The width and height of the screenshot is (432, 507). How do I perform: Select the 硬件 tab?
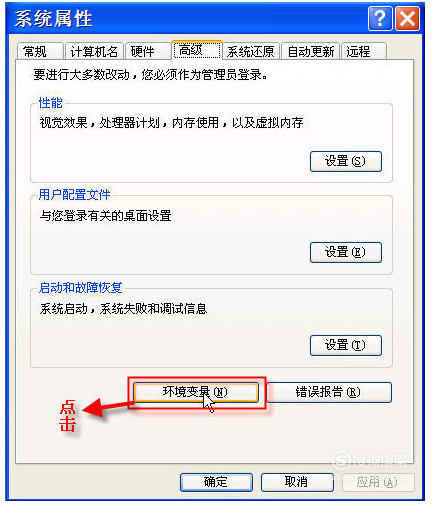coord(148,52)
